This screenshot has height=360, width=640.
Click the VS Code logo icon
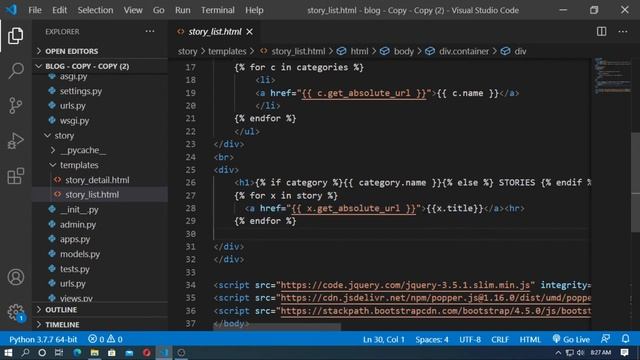coord(11,10)
